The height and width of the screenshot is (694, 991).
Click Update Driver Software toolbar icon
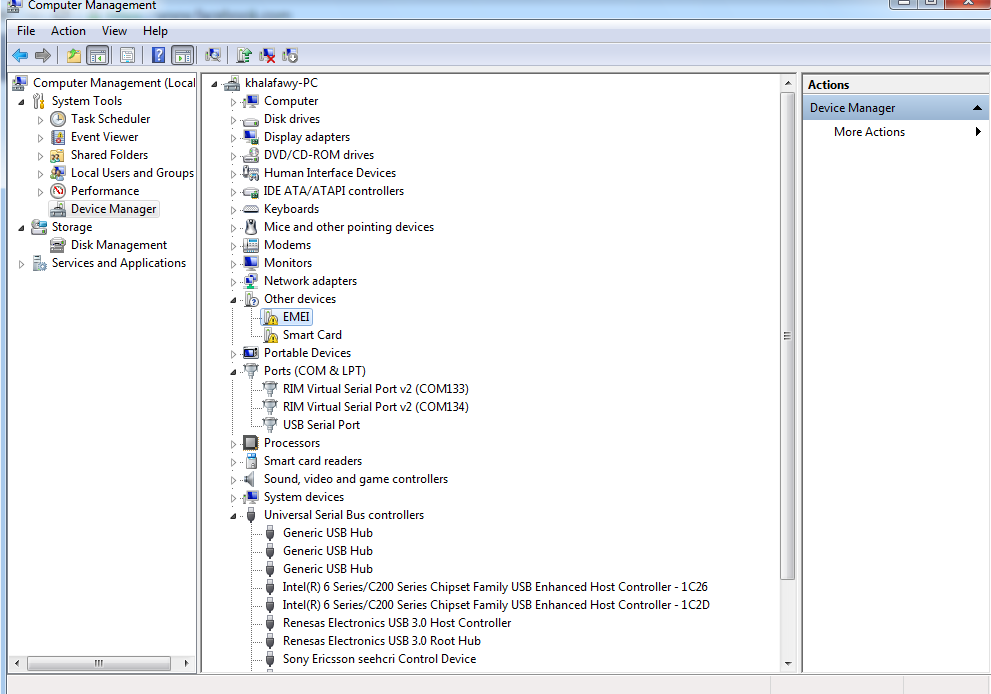pyautogui.click(x=244, y=56)
